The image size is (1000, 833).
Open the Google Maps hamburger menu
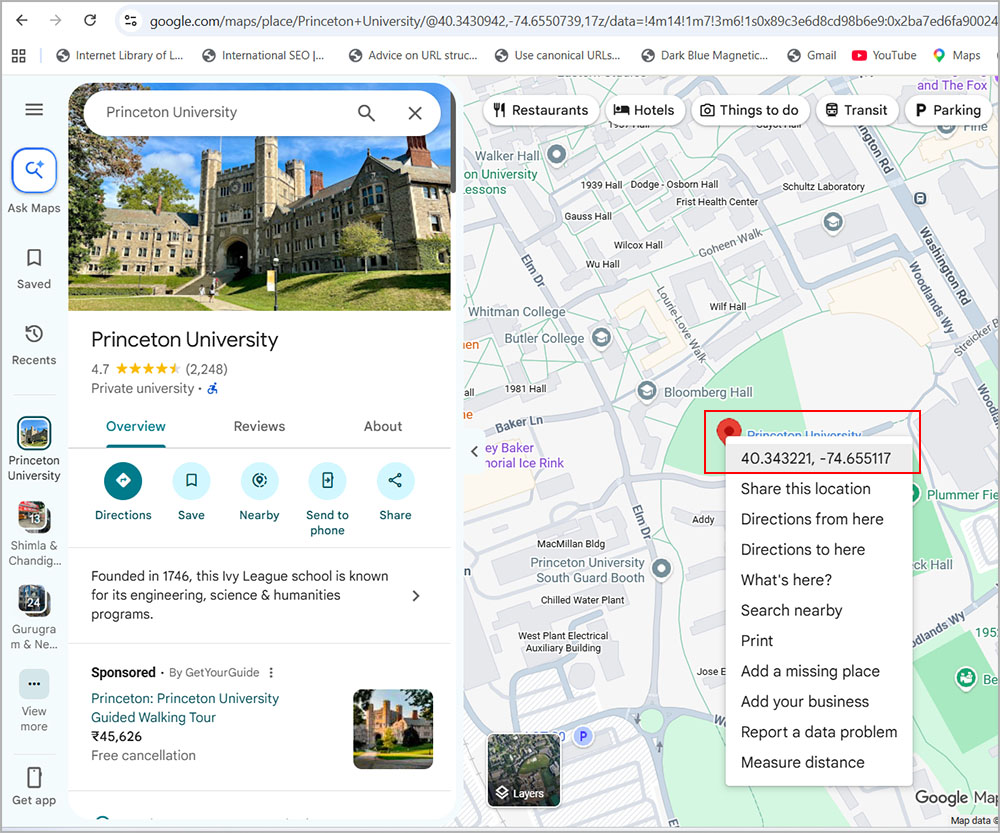34,110
